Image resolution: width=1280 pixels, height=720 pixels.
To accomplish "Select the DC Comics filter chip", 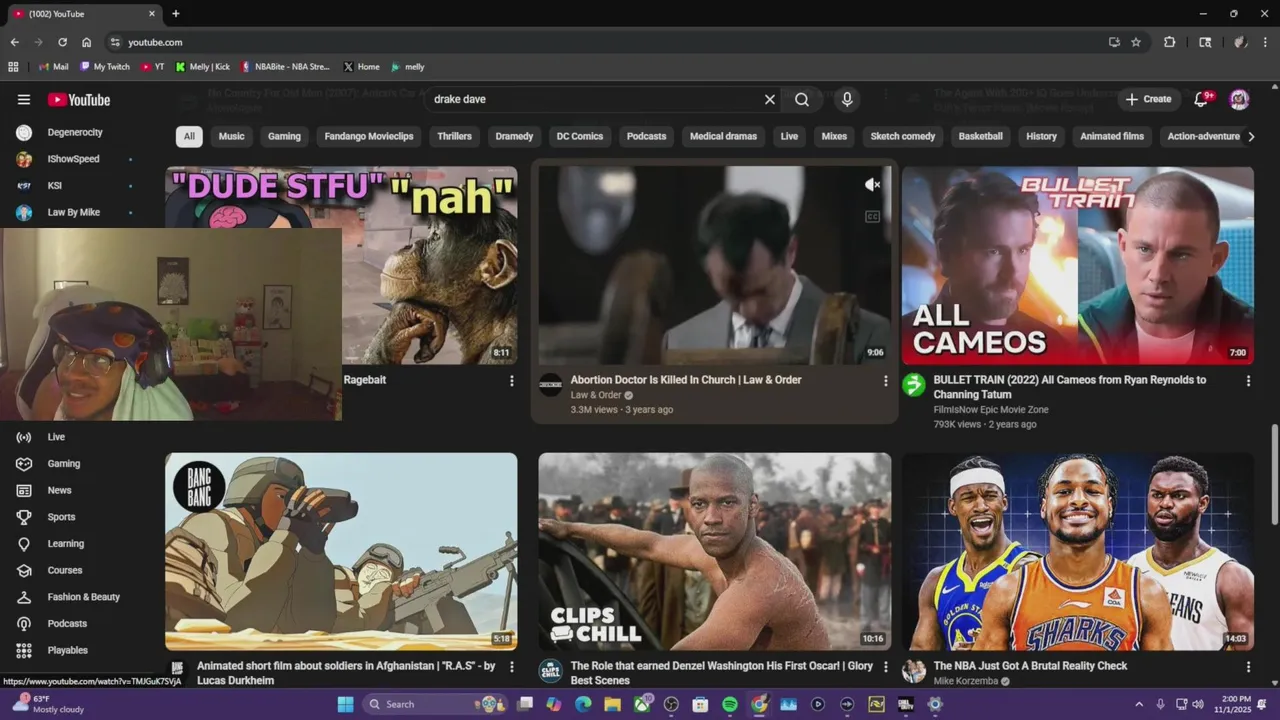I will 580,136.
